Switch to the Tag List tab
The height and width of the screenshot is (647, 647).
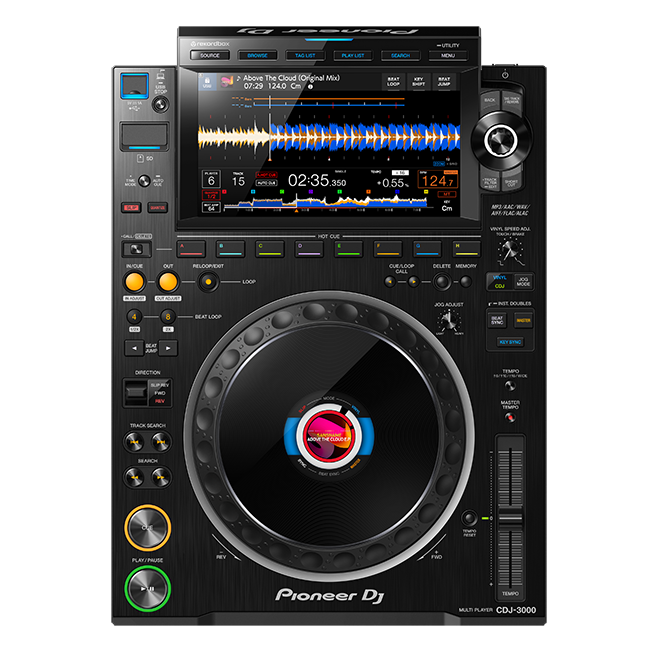pos(304,56)
